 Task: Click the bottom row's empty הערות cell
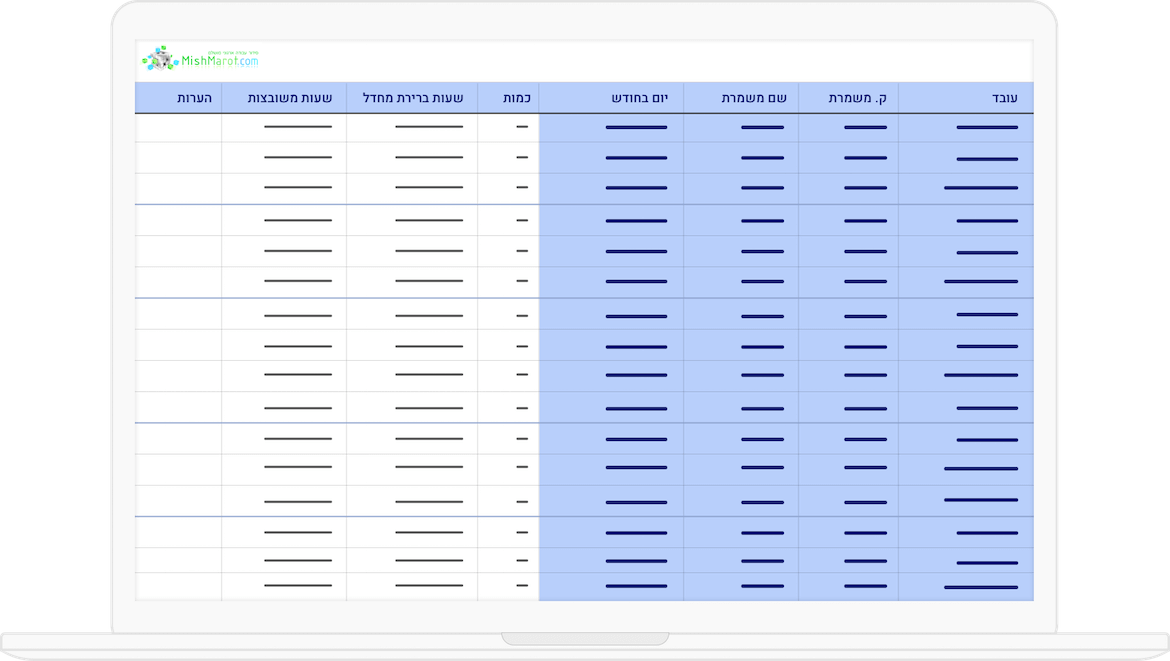click(178, 587)
